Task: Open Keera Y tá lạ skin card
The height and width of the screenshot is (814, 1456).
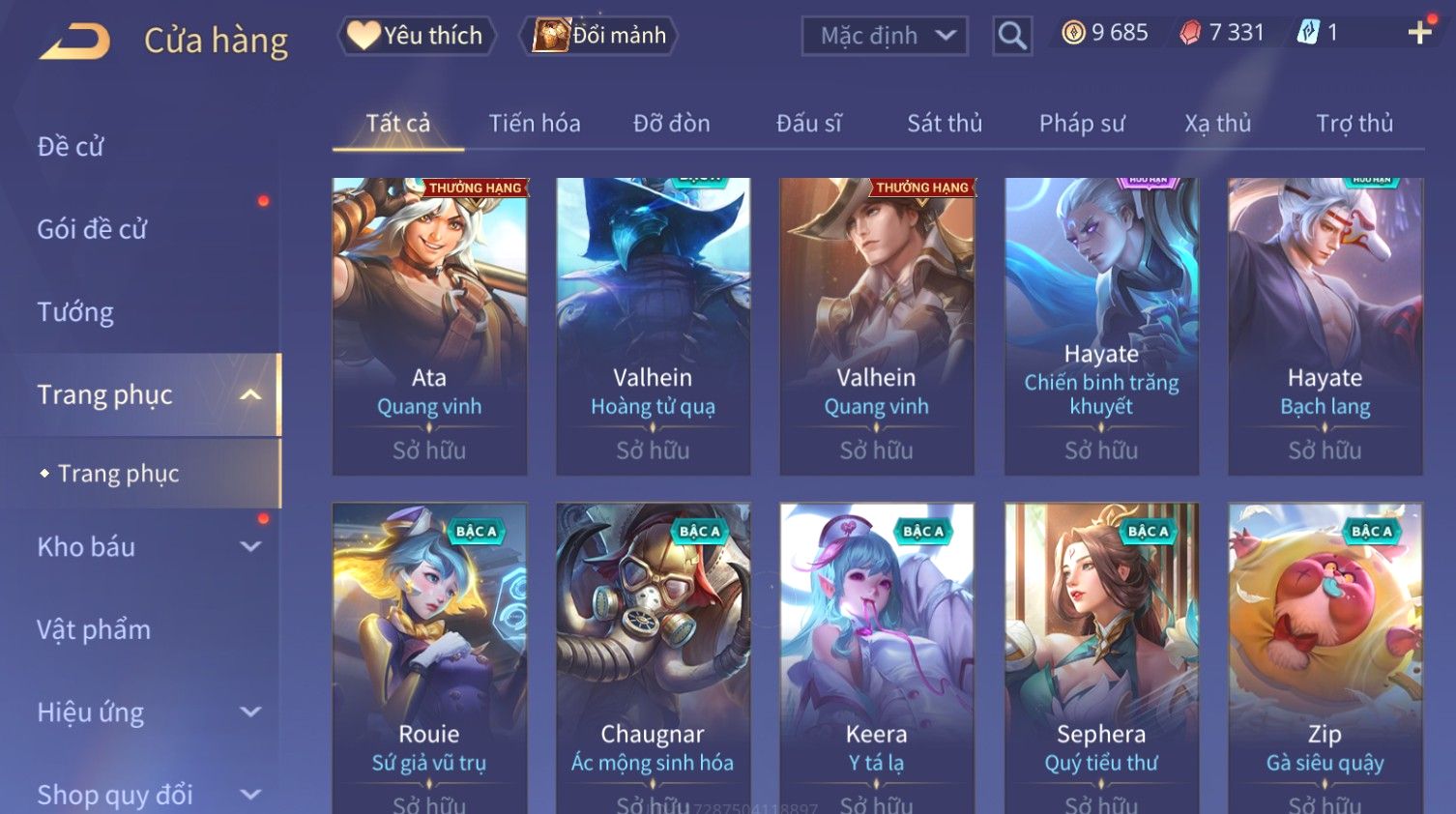Action: 877,657
